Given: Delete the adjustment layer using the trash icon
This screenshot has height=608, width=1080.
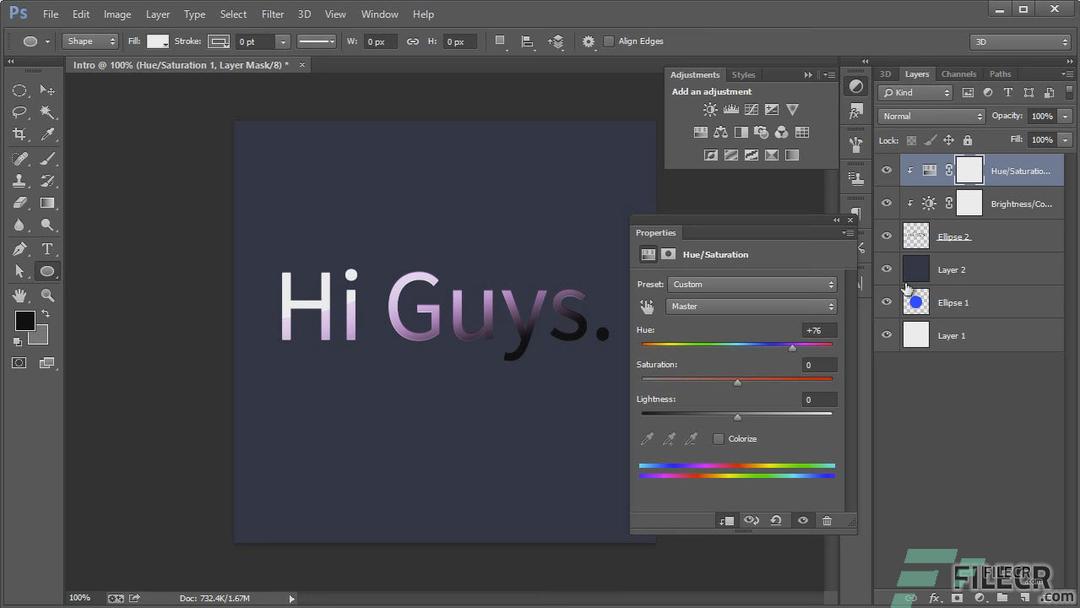Looking at the screenshot, I should (827, 520).
